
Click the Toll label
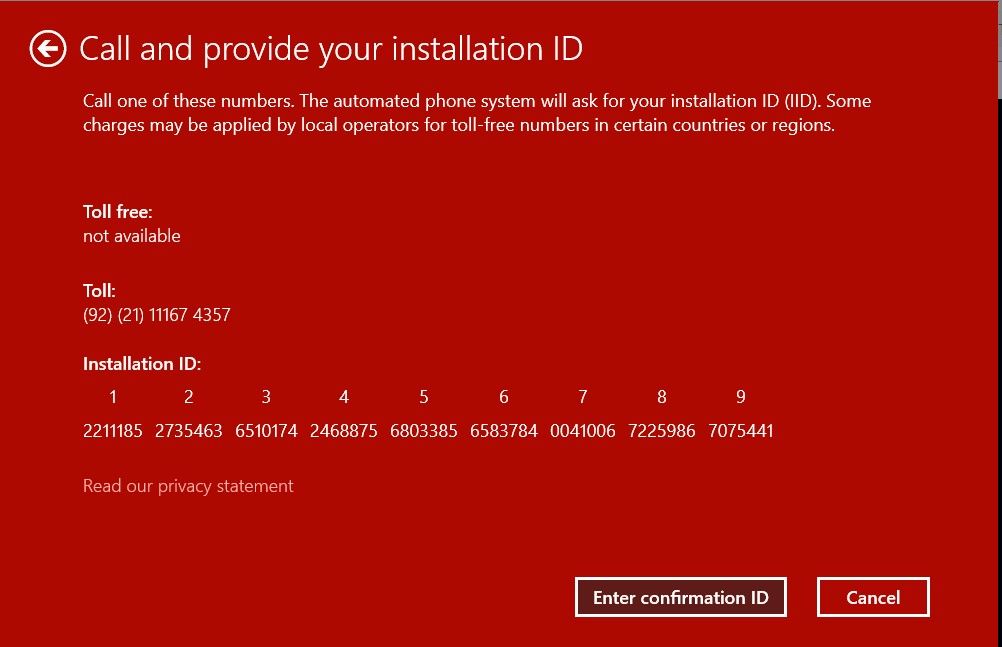[98, 291]
